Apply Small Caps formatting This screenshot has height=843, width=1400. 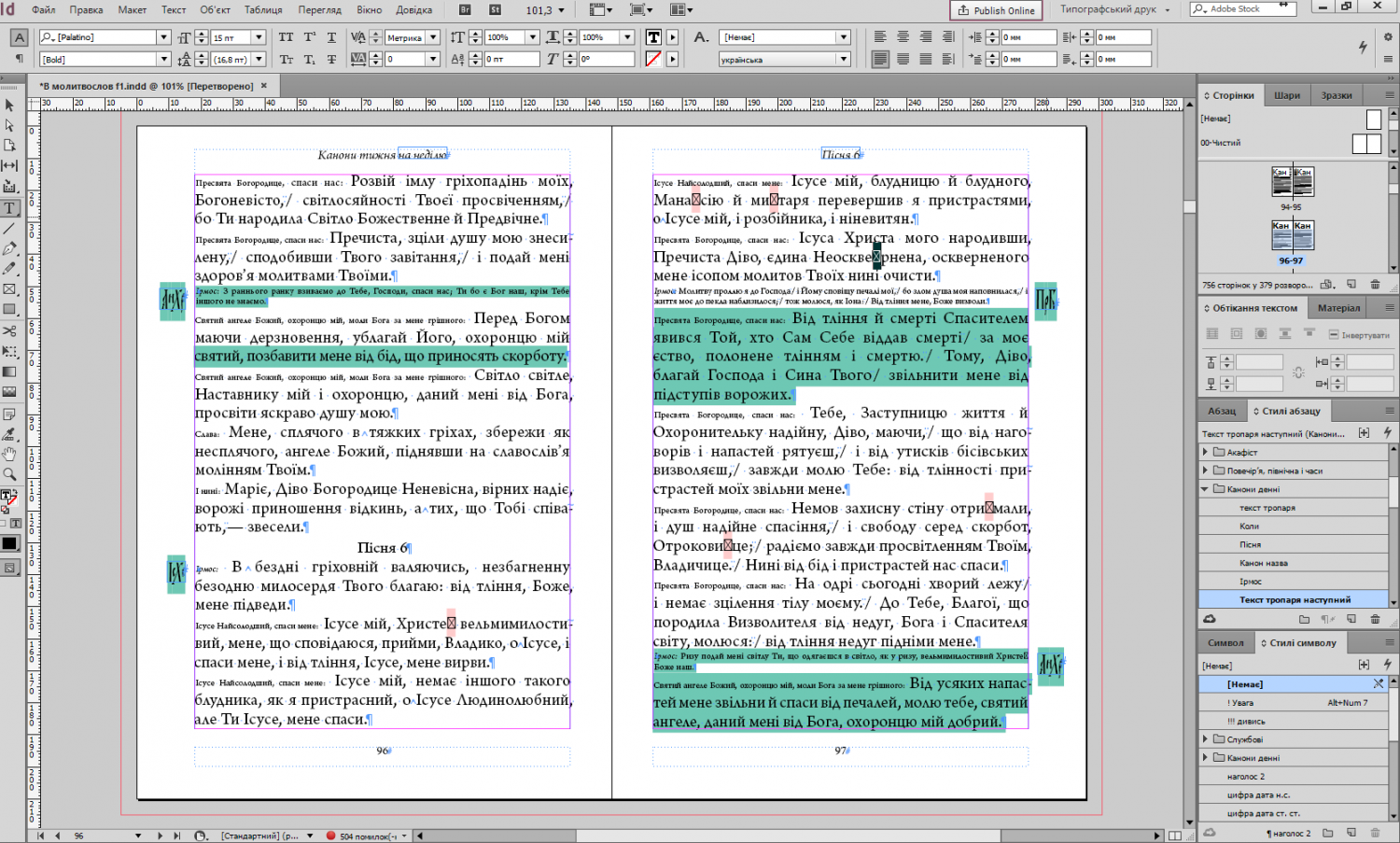[286, 59]
